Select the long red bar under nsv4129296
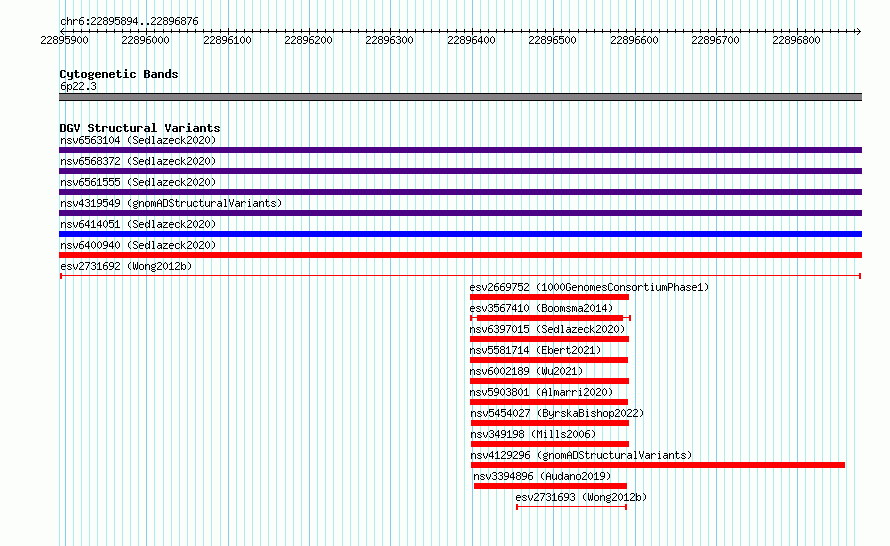The width and height of the screenshot is (890, 546). (658, 465)
